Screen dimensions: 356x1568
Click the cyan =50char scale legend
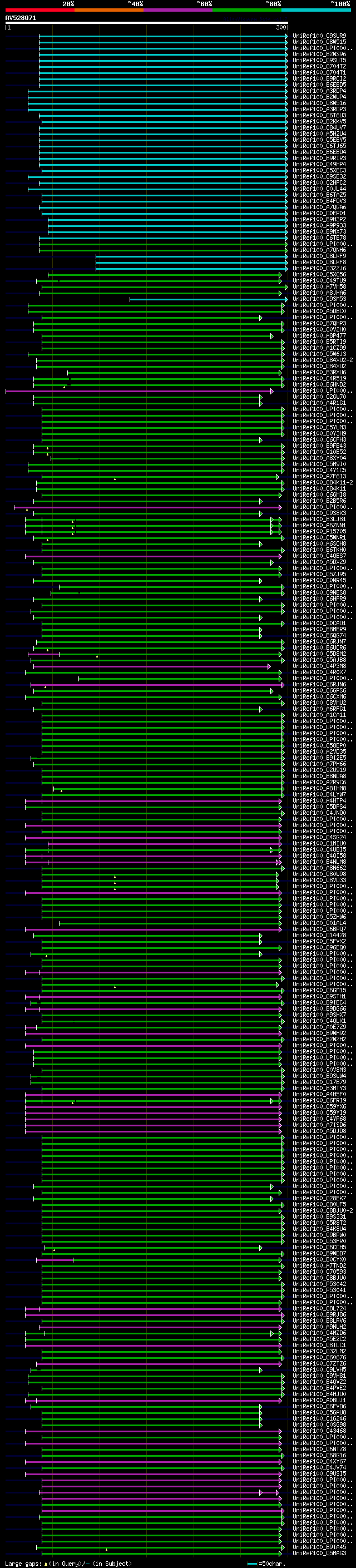point(265,1564)
